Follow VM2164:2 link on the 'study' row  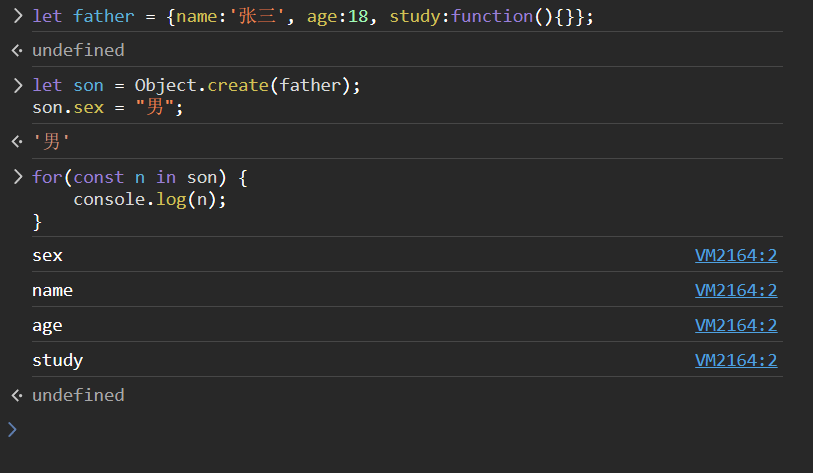pos(735,360)
